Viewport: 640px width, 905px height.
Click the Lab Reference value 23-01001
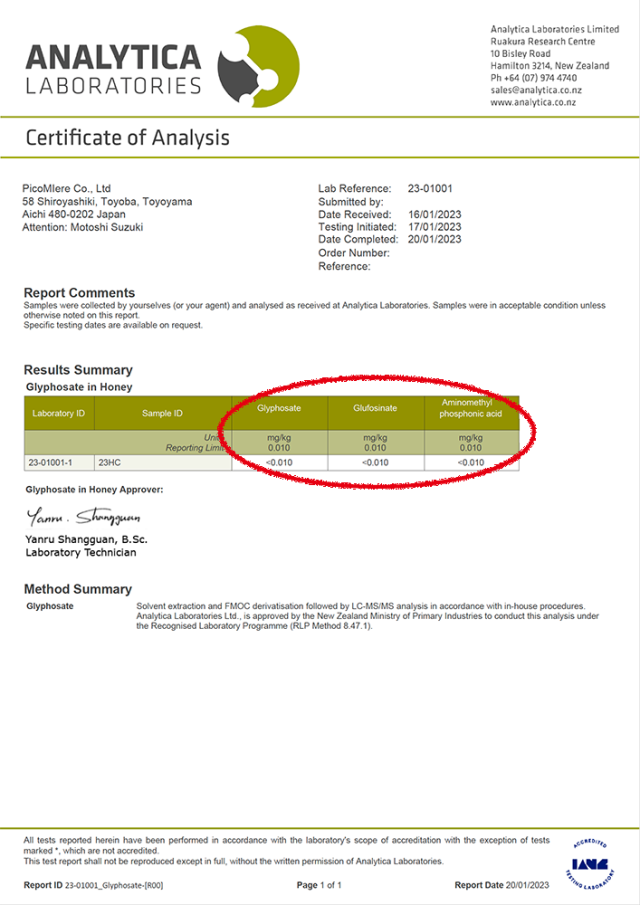click(430, 188)
